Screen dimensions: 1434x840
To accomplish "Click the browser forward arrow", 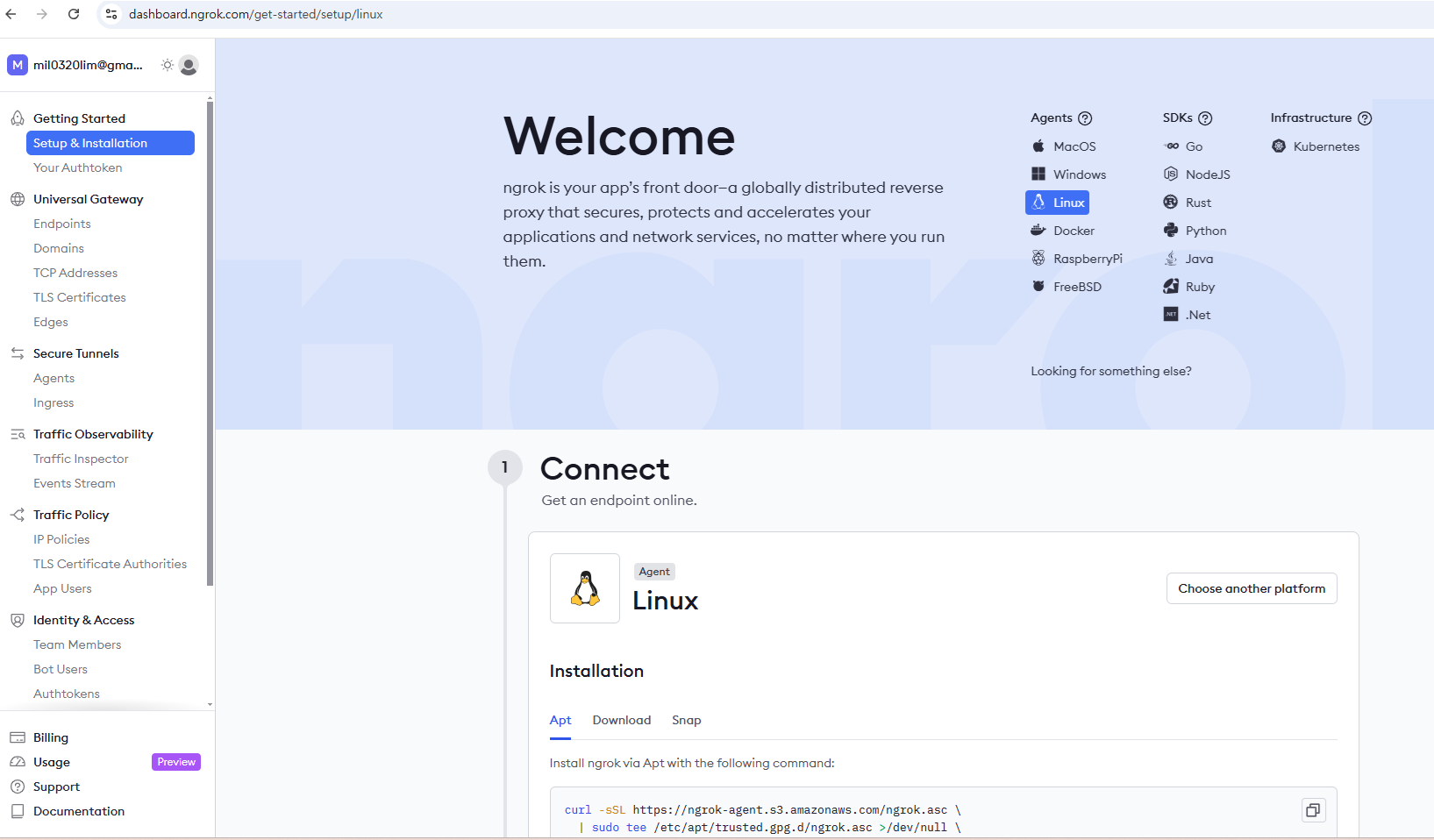I will coord(42,14).
